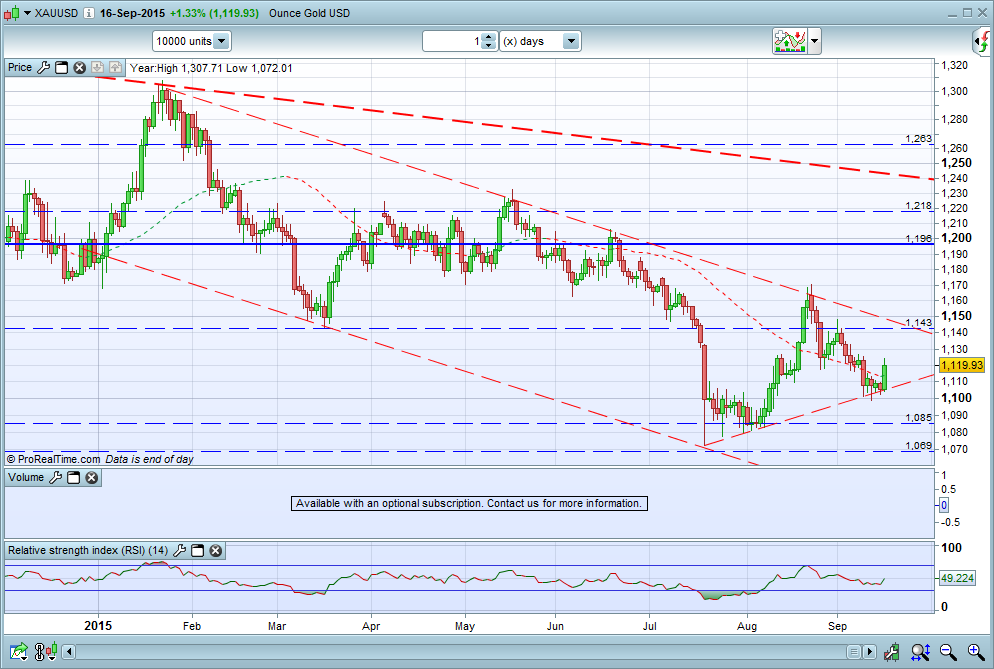This screenshot has height=669, width=994.
Task: Click the zoom out magnifier icon
Action: coord(948,651)
